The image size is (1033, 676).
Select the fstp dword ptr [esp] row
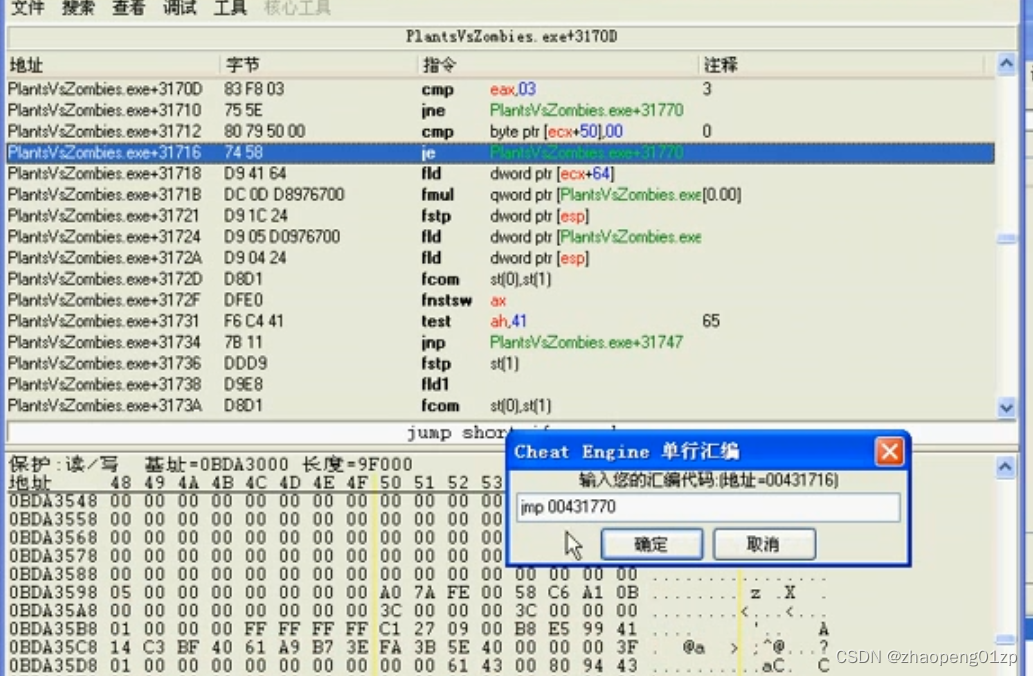[500, 215]
